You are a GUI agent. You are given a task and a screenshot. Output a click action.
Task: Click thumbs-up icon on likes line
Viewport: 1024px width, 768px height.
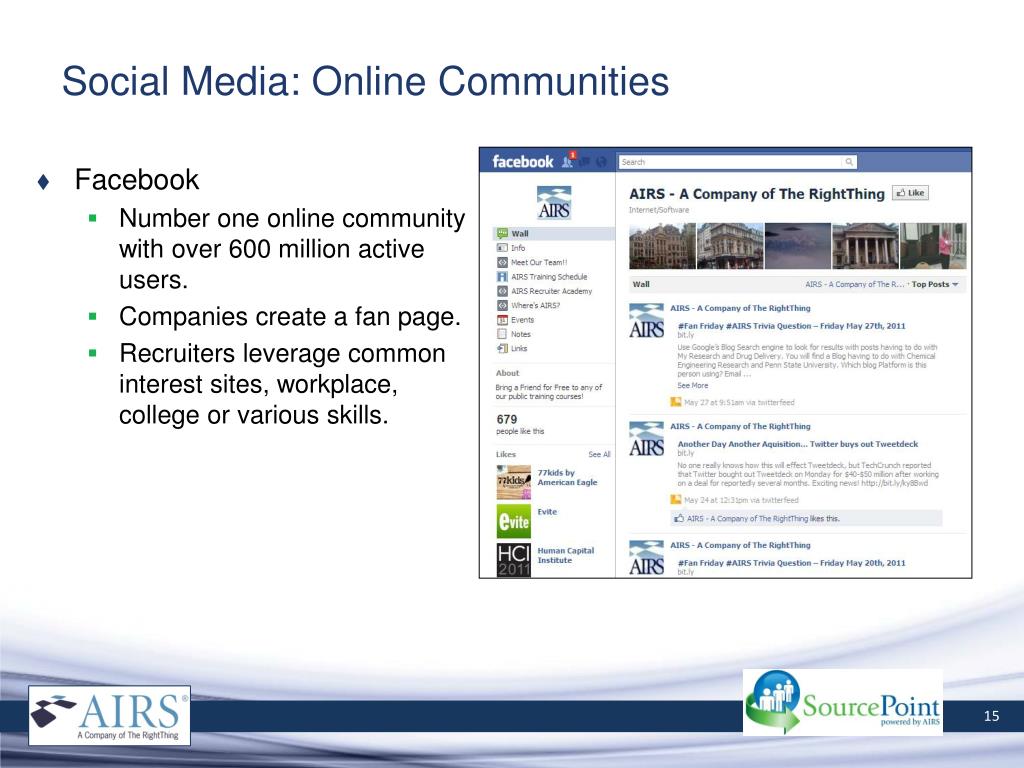click(679, 518)
